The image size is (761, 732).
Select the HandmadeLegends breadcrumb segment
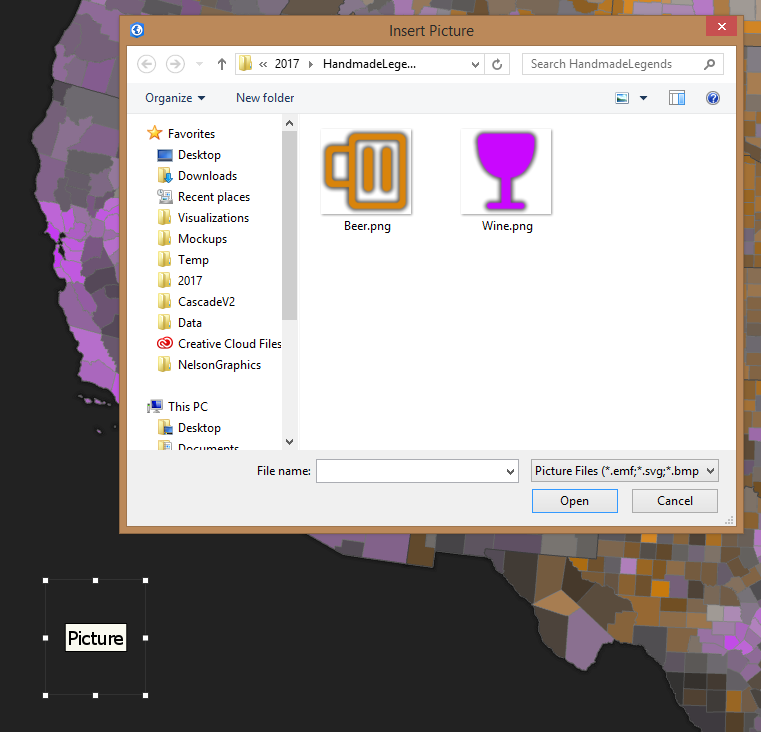click(369, 64)
